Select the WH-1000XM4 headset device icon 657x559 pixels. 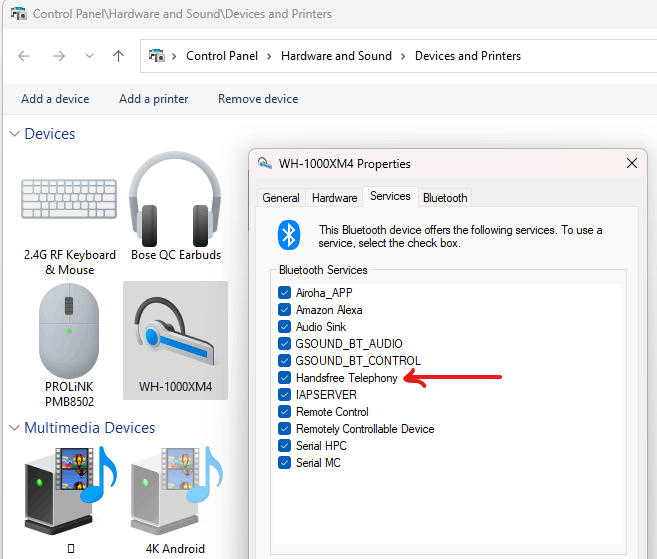tap(175, 331)
